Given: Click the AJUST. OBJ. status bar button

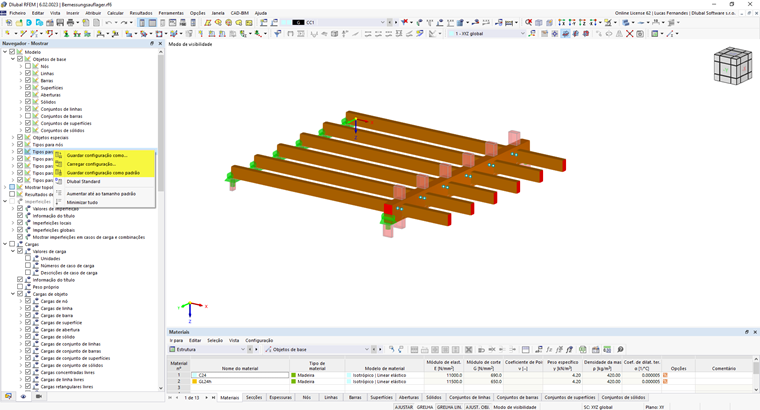Looking at the screenshot, I should [477, 407].
